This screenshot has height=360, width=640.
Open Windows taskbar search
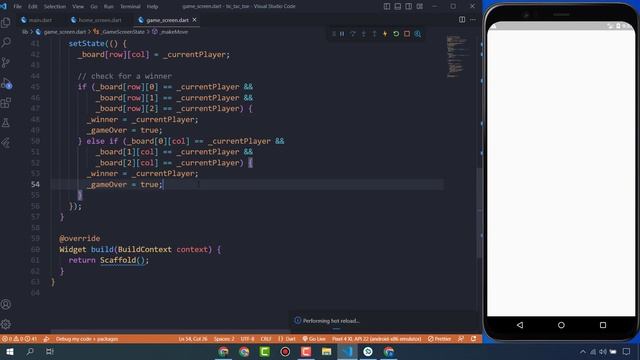(30, 351)
